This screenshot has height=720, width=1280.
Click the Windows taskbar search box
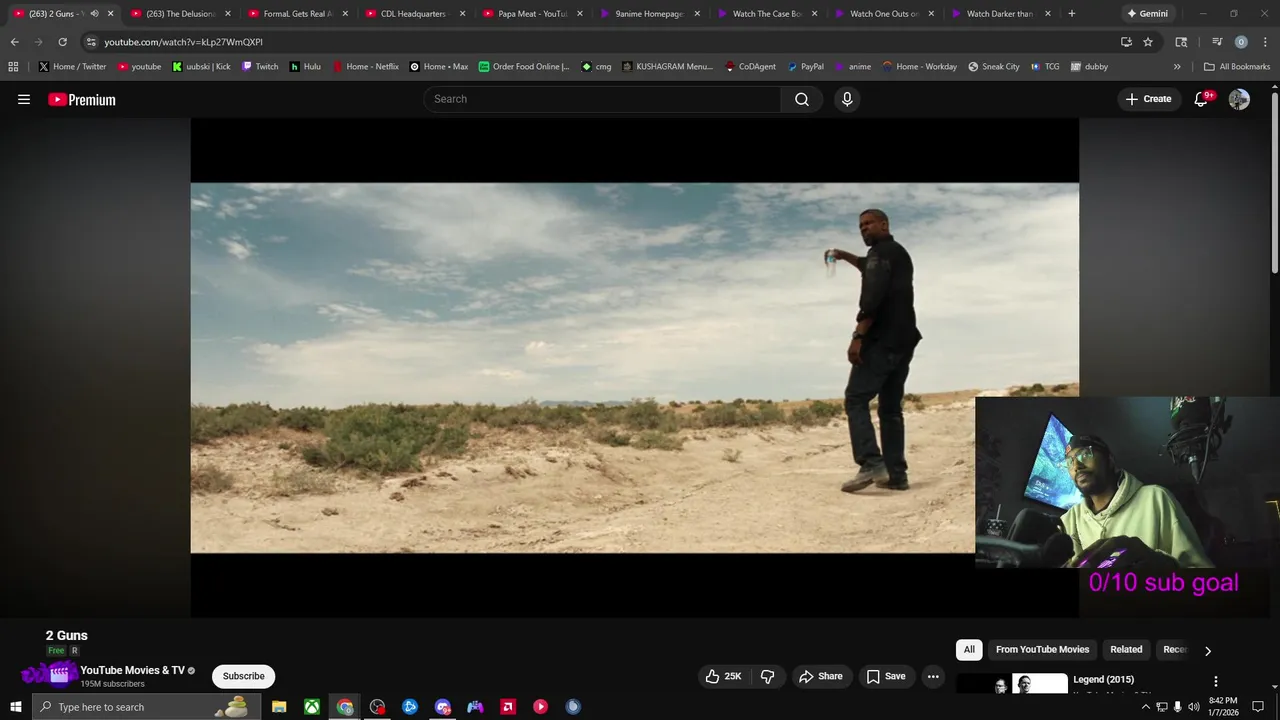pos(146,707)
